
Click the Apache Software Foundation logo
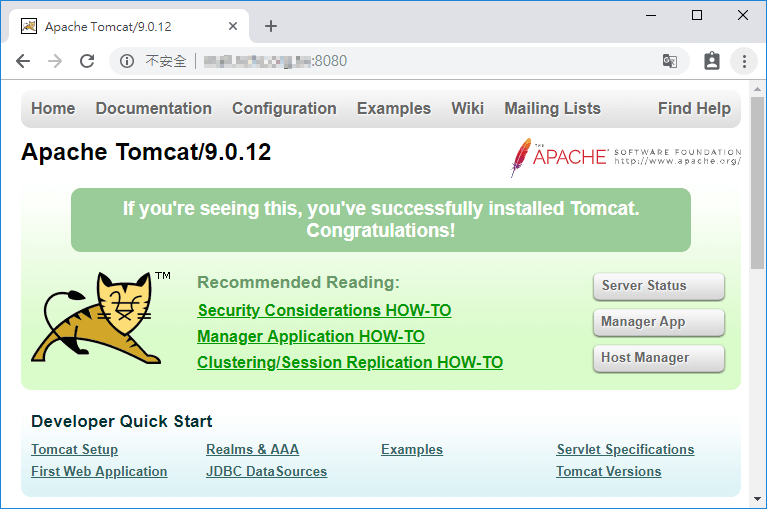(x=626, y=157)
